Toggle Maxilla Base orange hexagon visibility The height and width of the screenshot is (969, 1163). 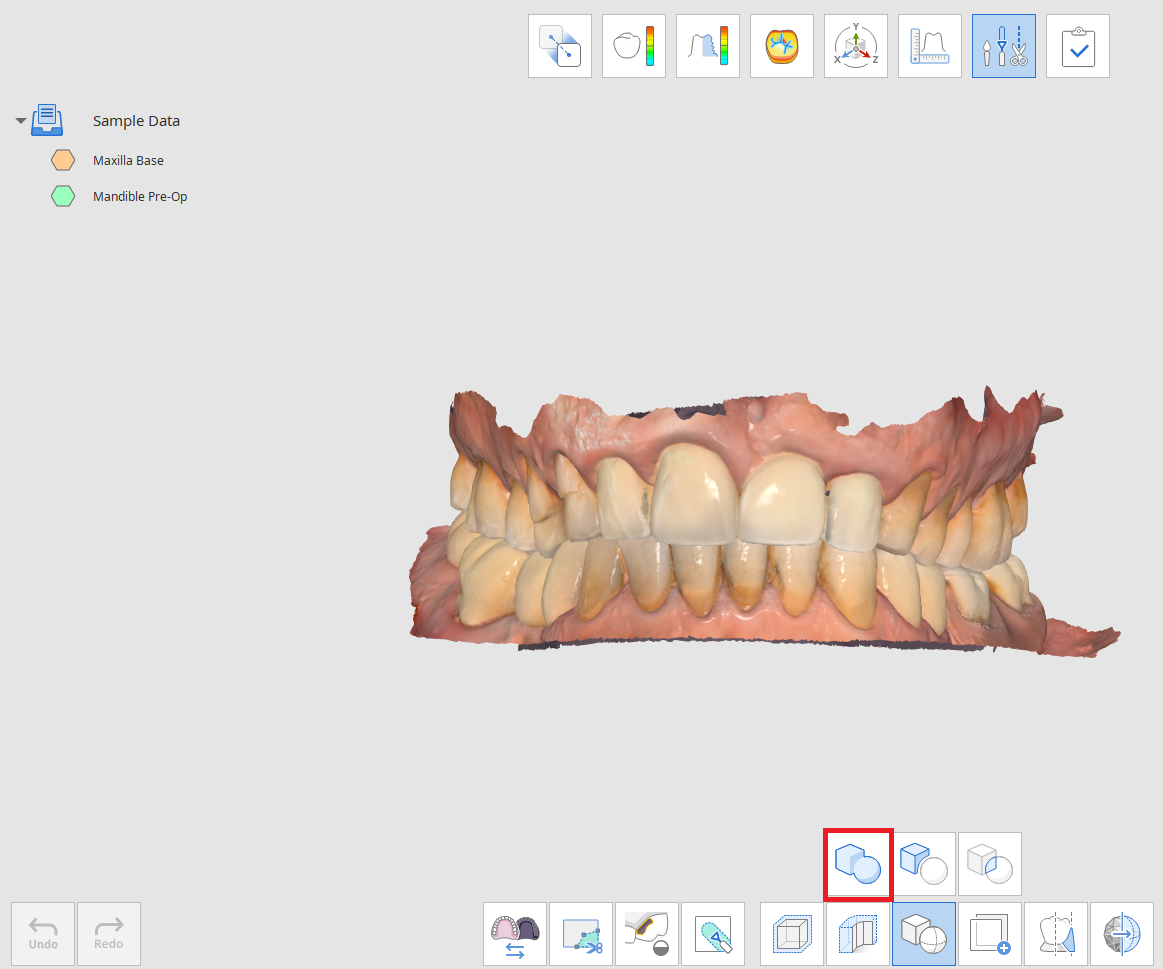tap(63, 160)
